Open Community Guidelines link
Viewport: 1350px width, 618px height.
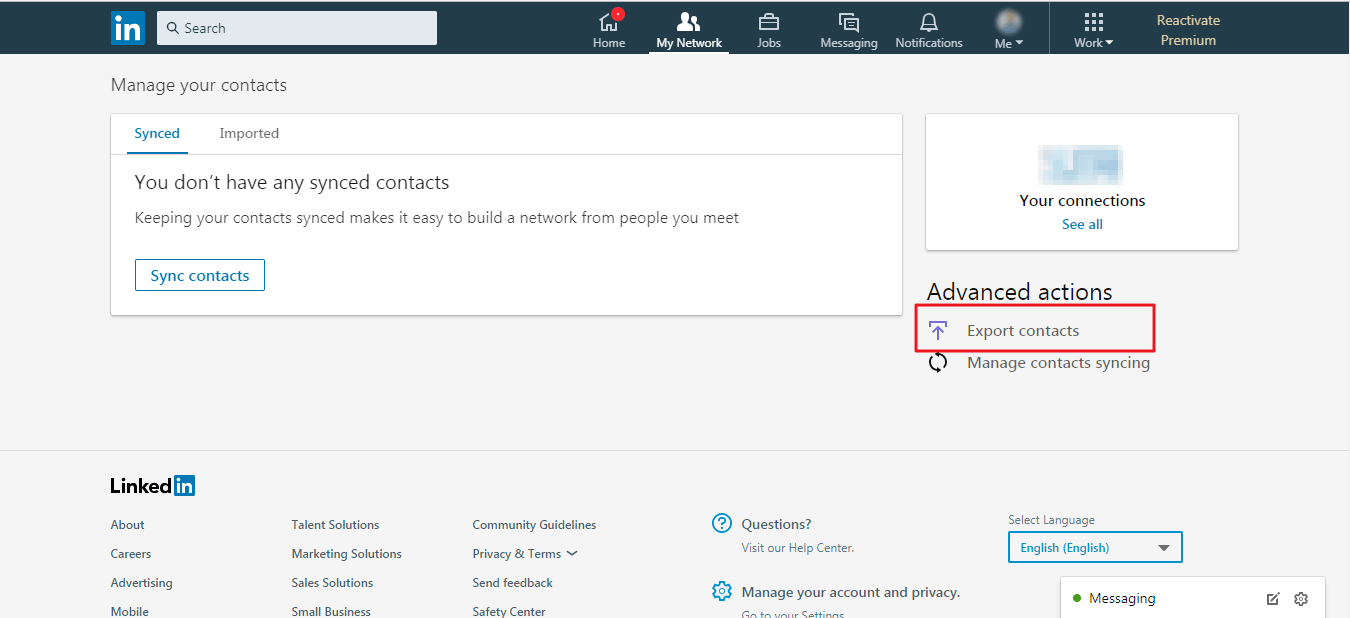tap(534, 524)
